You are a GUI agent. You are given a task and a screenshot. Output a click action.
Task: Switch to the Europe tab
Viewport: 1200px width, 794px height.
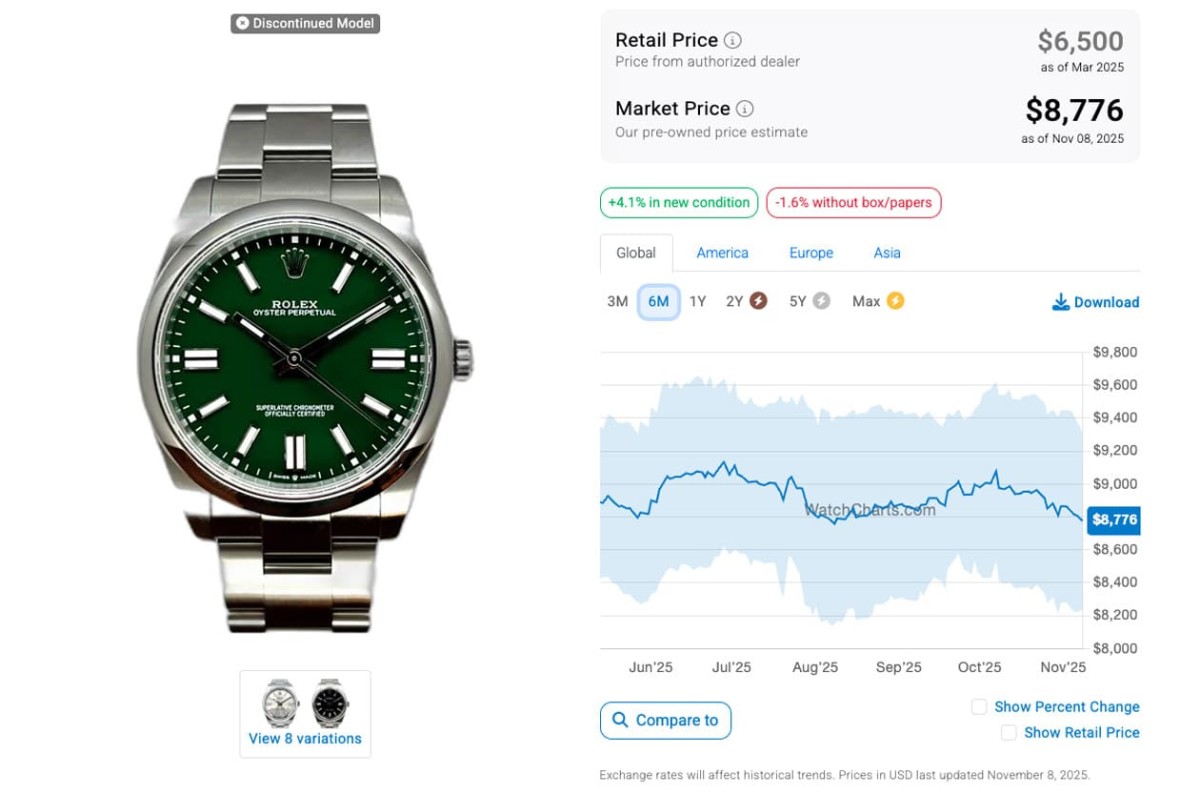[x=811, y=253]
